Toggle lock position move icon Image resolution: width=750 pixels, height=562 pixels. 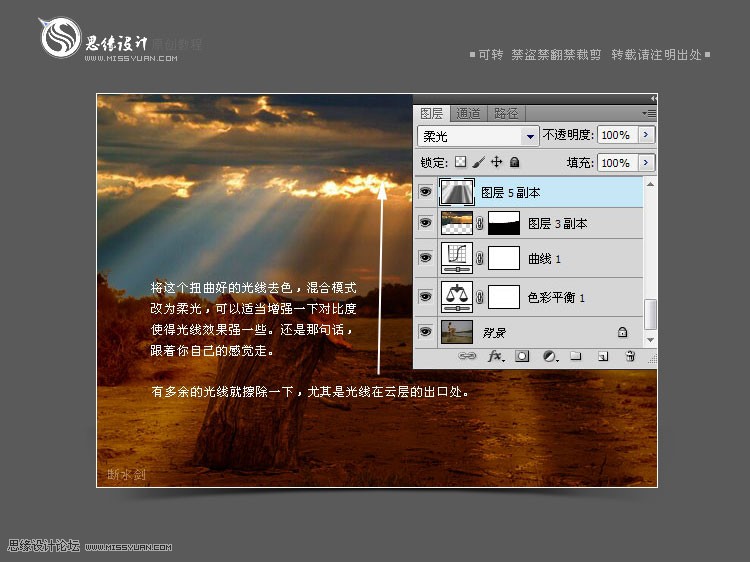click(496, 162)
